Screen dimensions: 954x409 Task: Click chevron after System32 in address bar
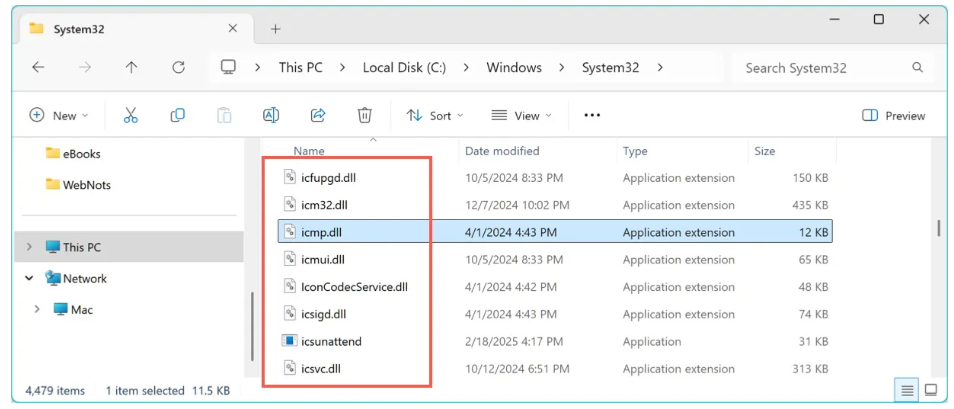(660, 68)
